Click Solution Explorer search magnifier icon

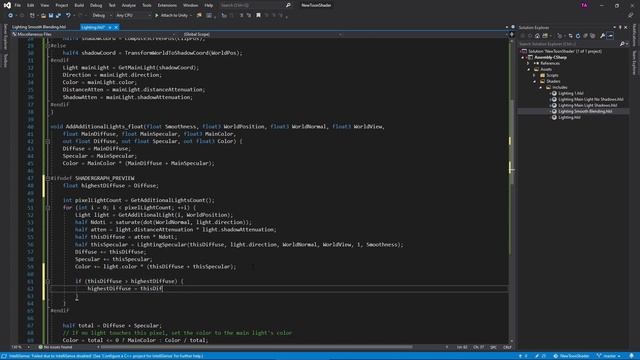coord(622,44)
